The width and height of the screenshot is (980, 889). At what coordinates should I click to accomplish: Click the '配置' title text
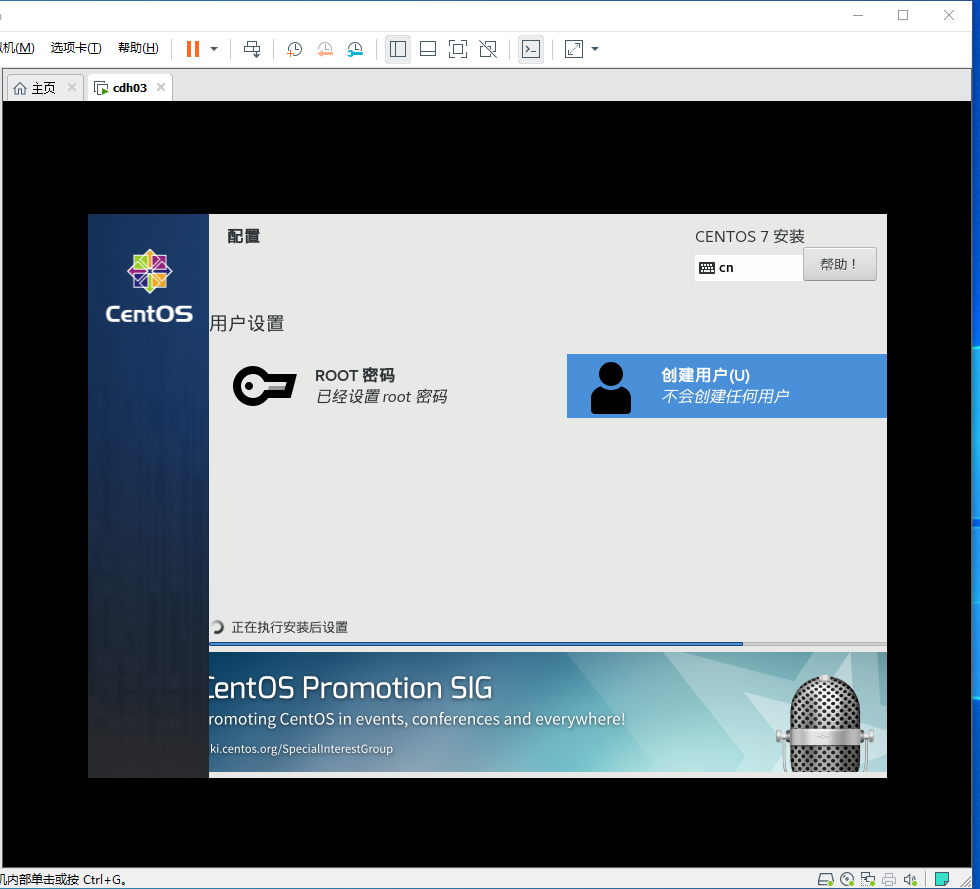[244, 236]
